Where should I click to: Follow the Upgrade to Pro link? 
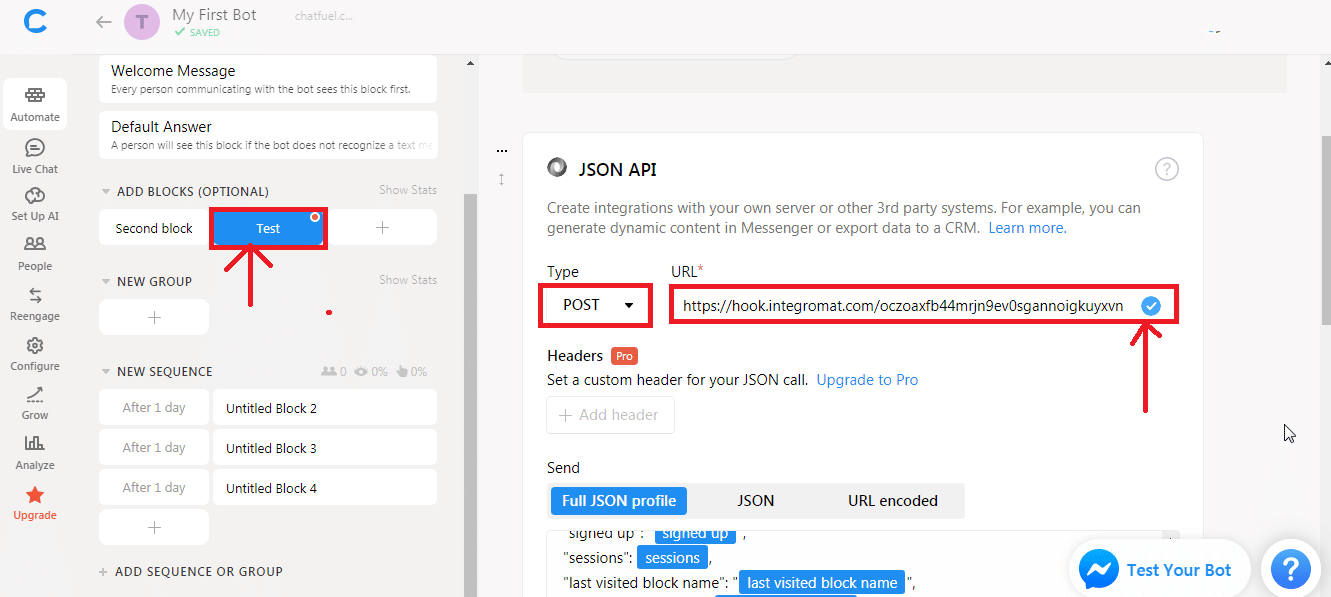pos(867,380)
